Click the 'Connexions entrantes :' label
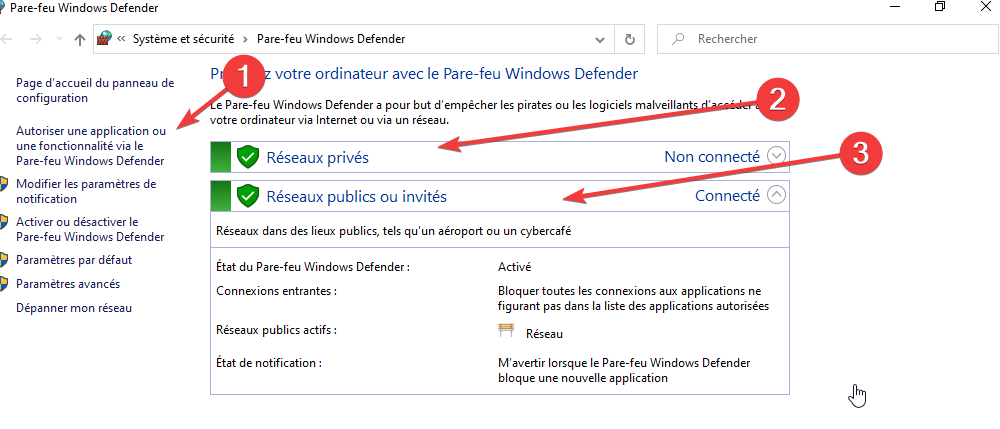 click(x=276, y=291)
